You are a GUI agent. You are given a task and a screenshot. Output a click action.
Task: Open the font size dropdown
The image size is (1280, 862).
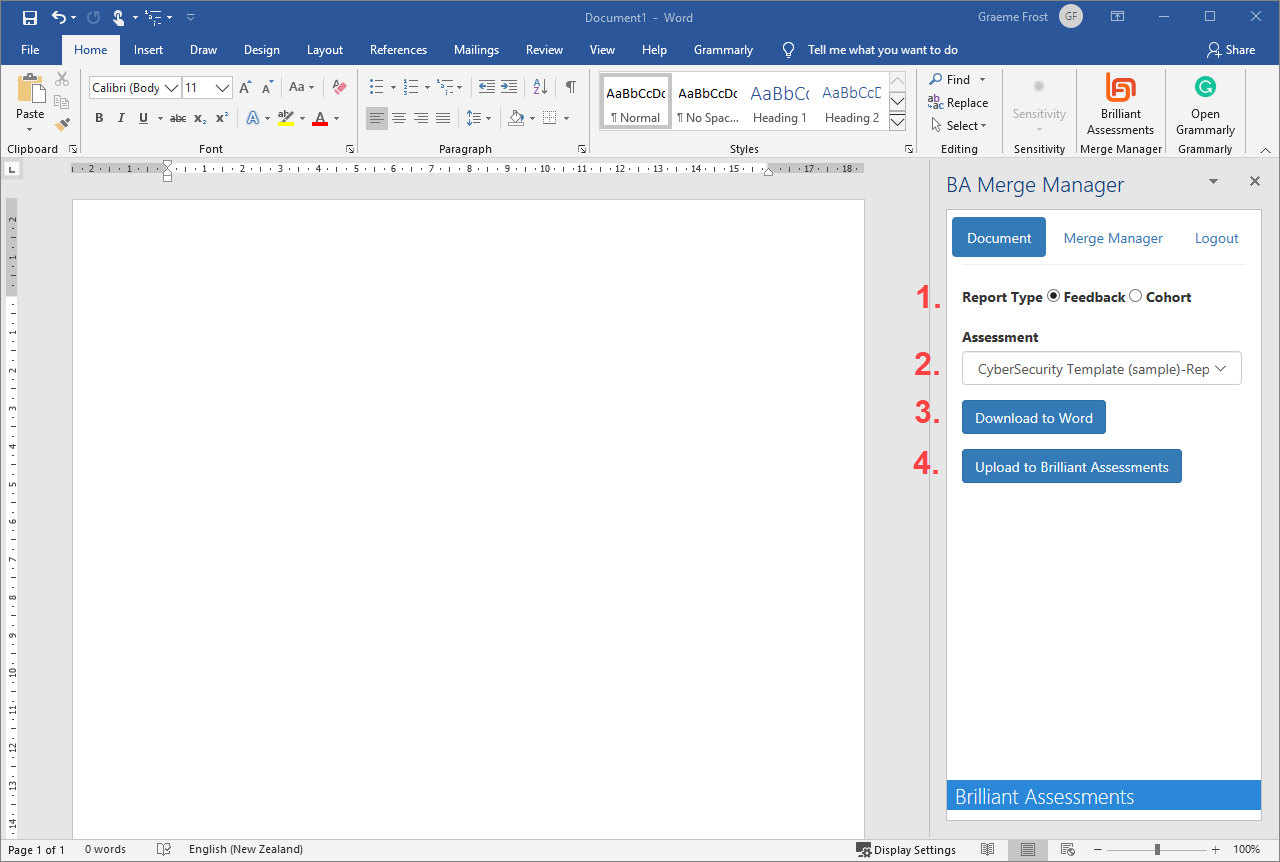(x=221, y=87)
